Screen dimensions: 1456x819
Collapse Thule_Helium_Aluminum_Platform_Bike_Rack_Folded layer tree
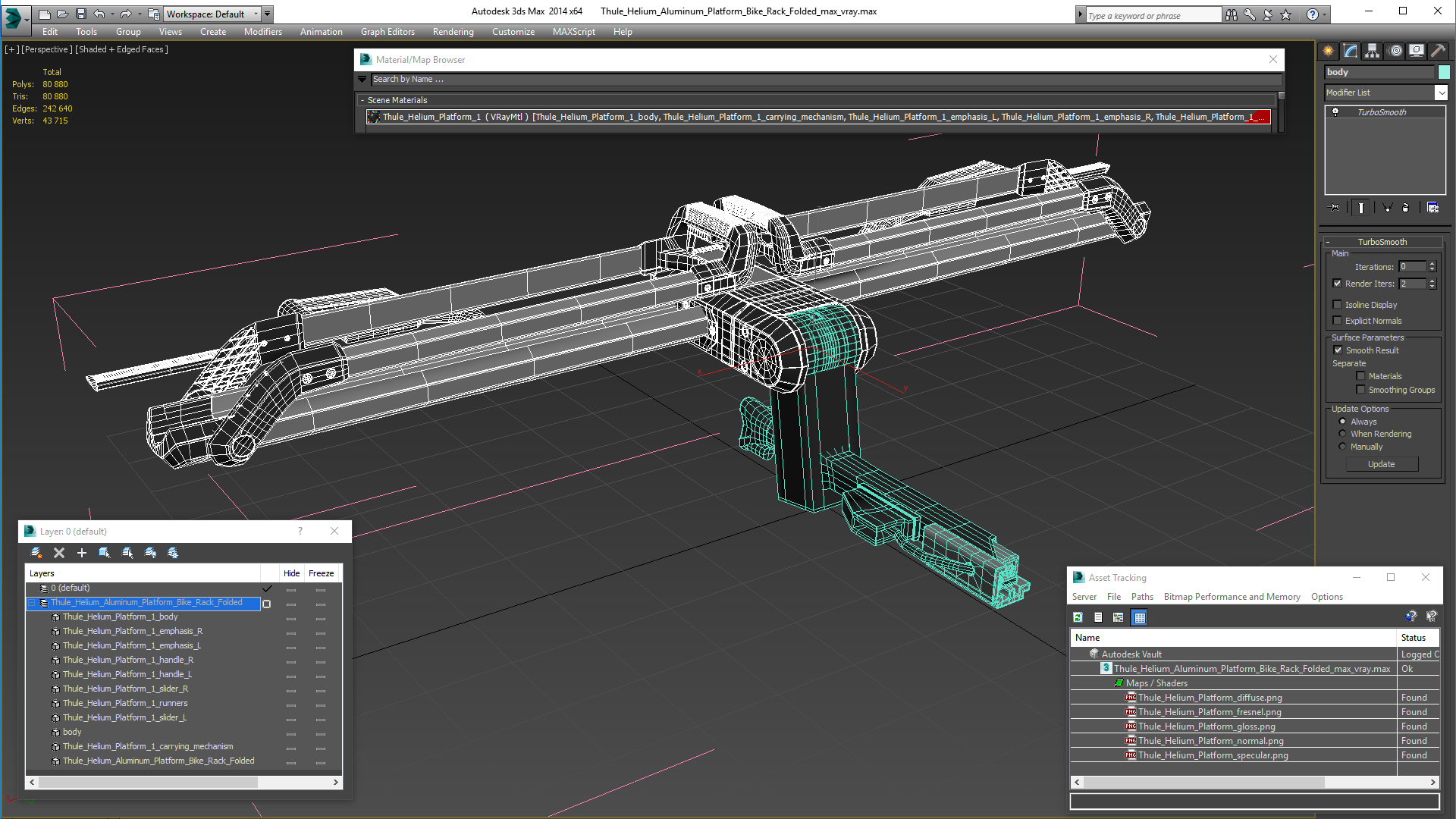[31, 603]
